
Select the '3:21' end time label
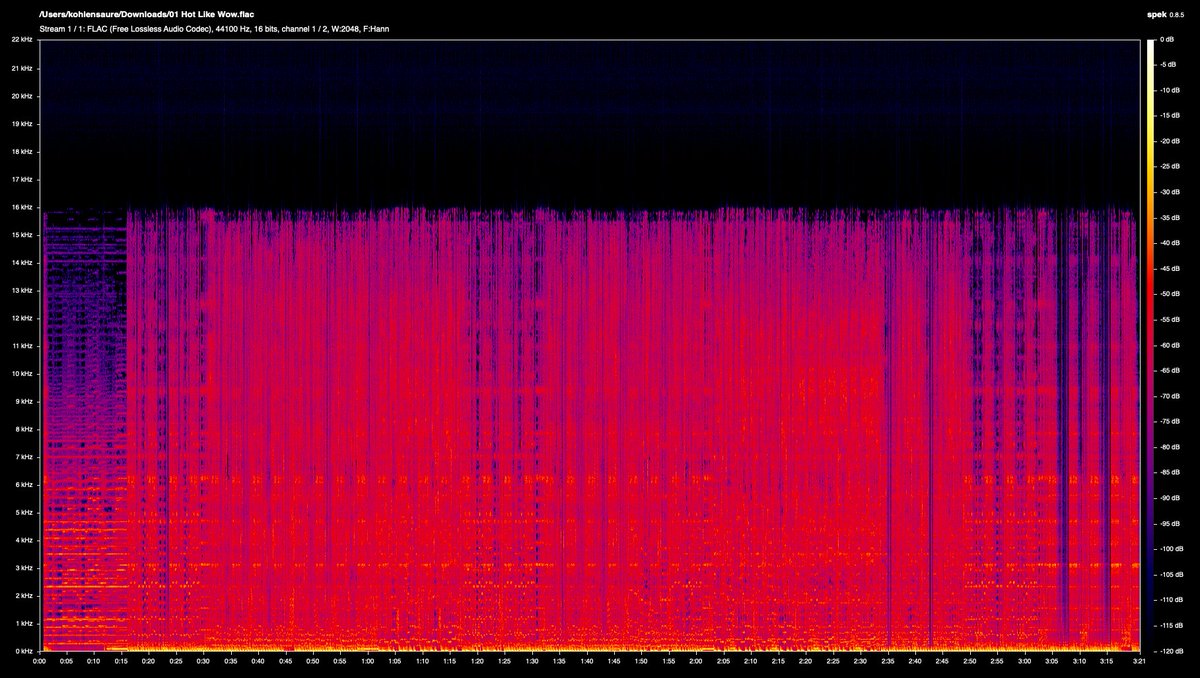(1140, 661)
